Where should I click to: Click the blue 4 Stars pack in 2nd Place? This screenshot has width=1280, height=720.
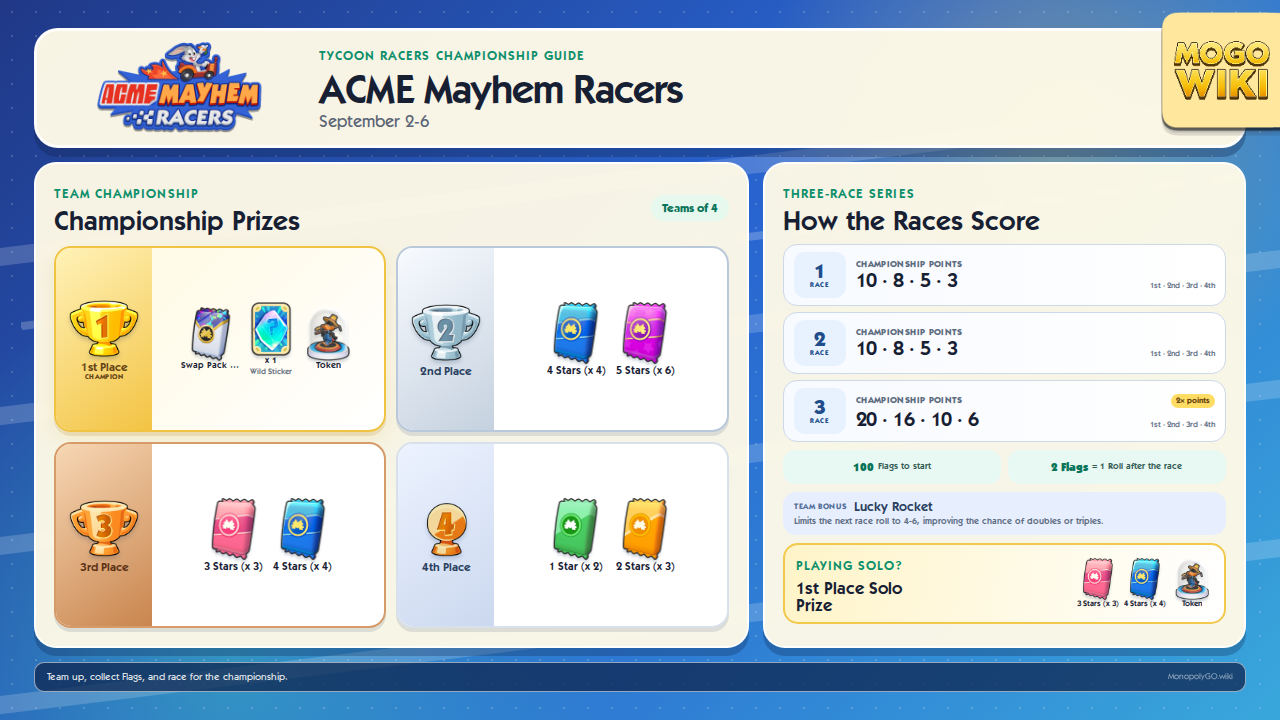click(x=575, y=333)
